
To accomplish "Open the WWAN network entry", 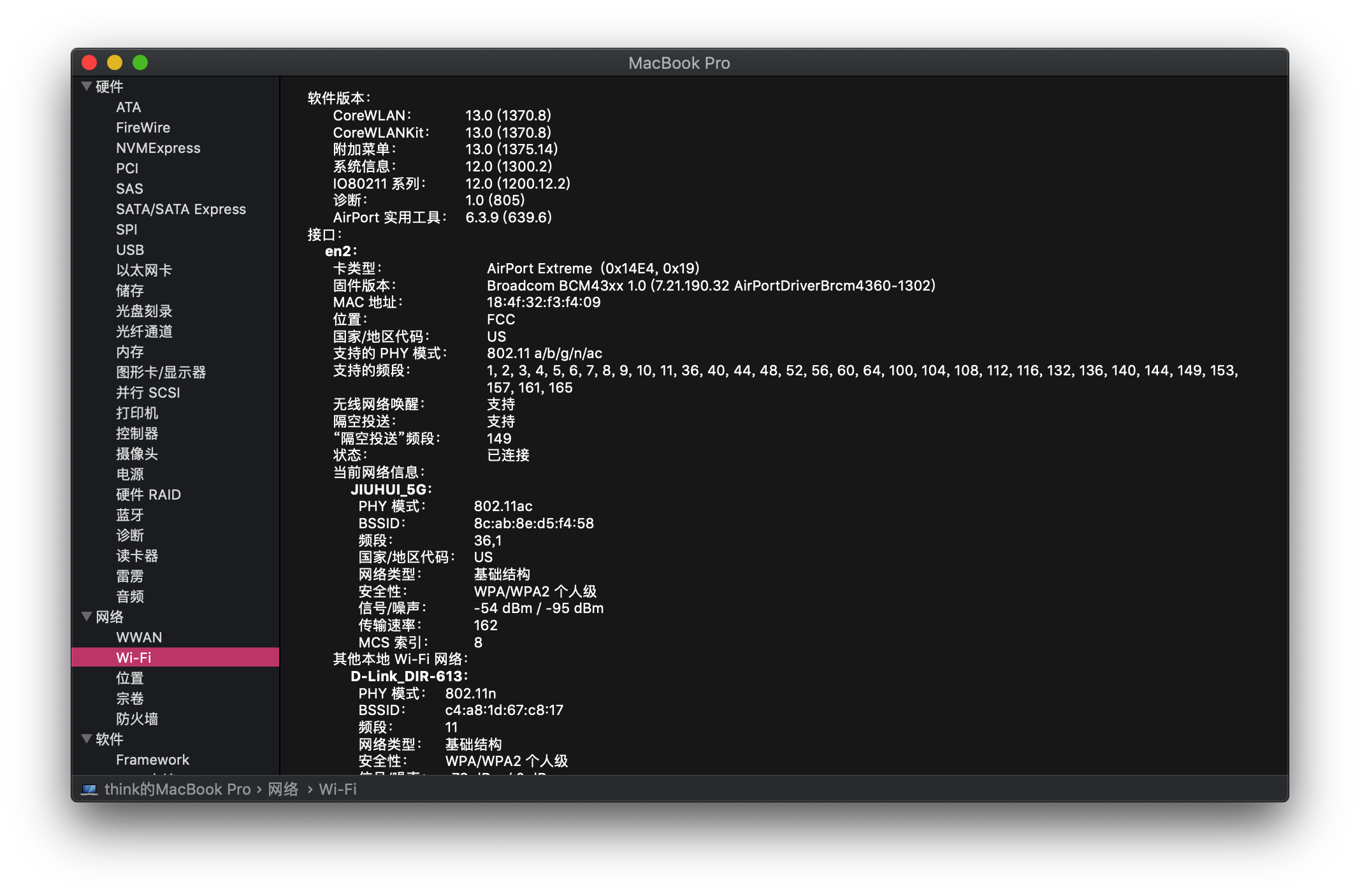I will [x=139, y=637].
